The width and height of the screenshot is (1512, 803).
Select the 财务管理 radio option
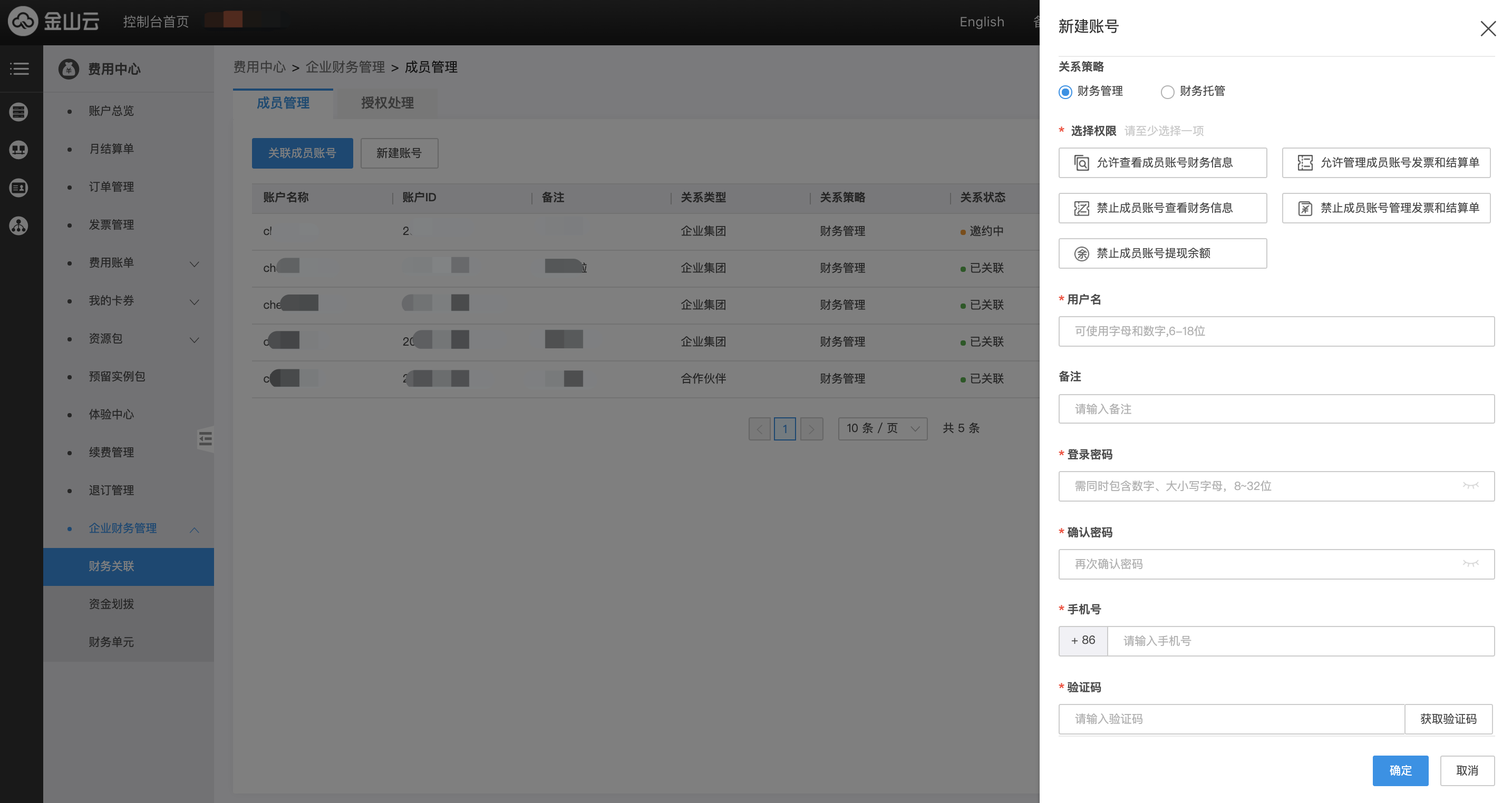pos(1065,92)
